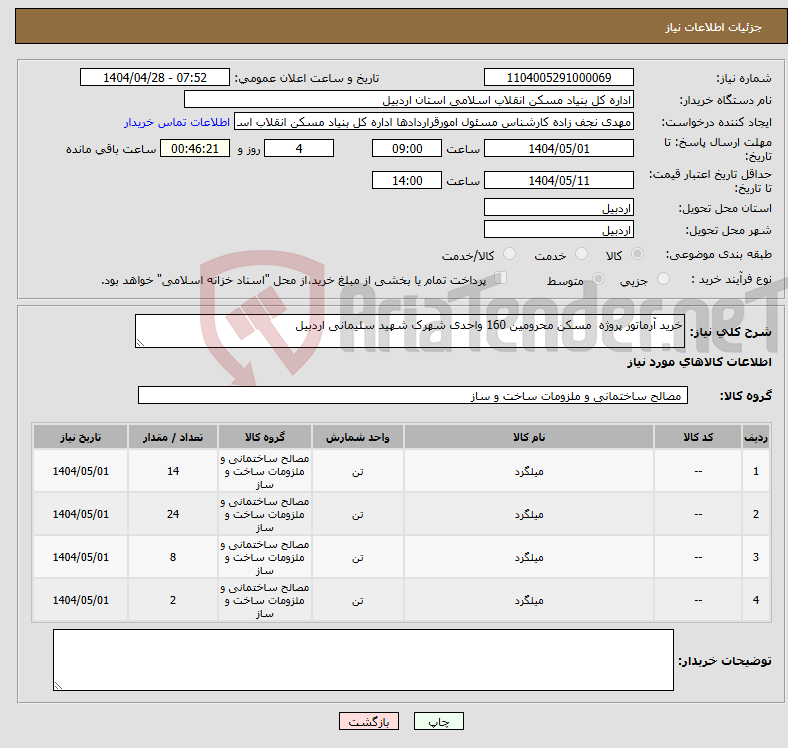
Task: Click the response deadline date field 1404/05/01
Action: click(x=558, y=148)
